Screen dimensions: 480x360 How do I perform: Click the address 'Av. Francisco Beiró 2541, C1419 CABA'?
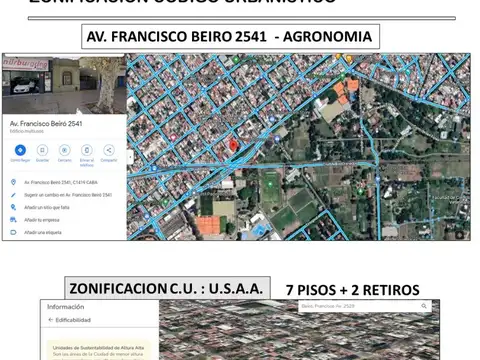(x=61, y=182)
